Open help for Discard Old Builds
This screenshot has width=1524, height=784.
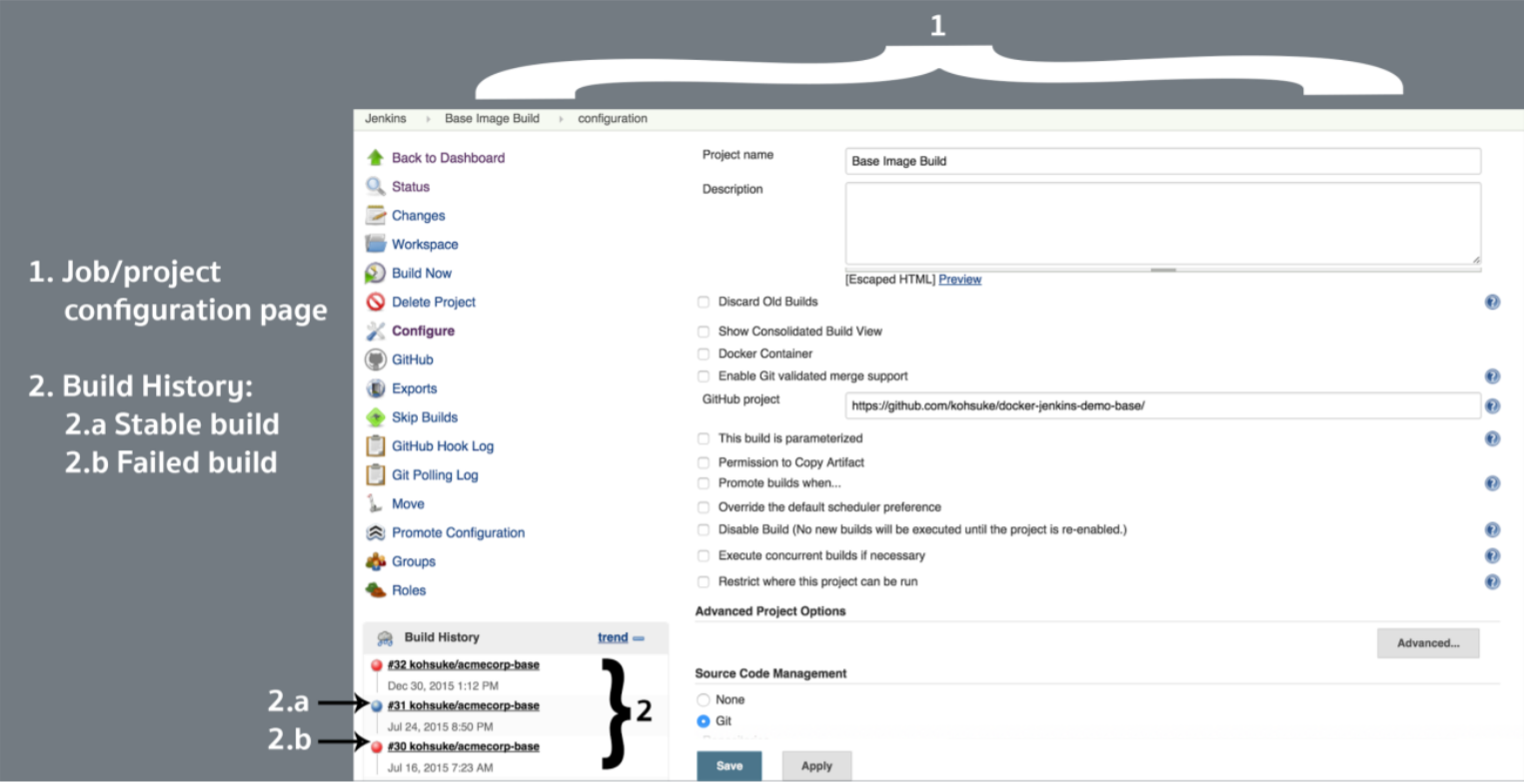[x=1492, y=302]
